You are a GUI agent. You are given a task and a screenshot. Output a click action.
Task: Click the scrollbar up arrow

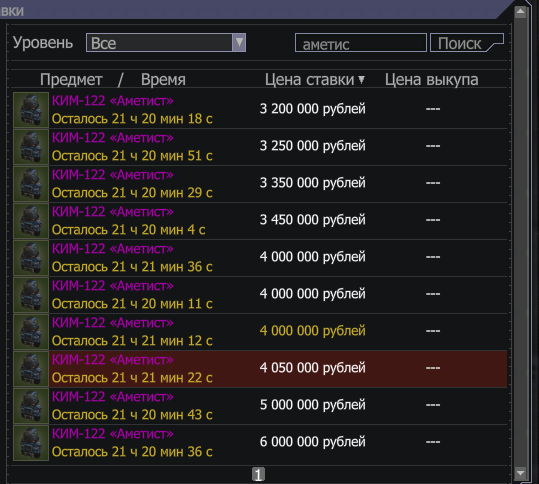pyautogui.click(x=520, y=12)
